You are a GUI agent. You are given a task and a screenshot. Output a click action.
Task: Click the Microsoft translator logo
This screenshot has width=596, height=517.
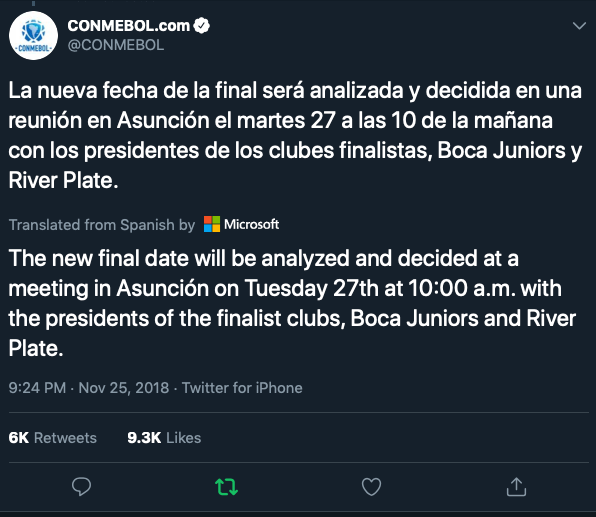point(212,224)
